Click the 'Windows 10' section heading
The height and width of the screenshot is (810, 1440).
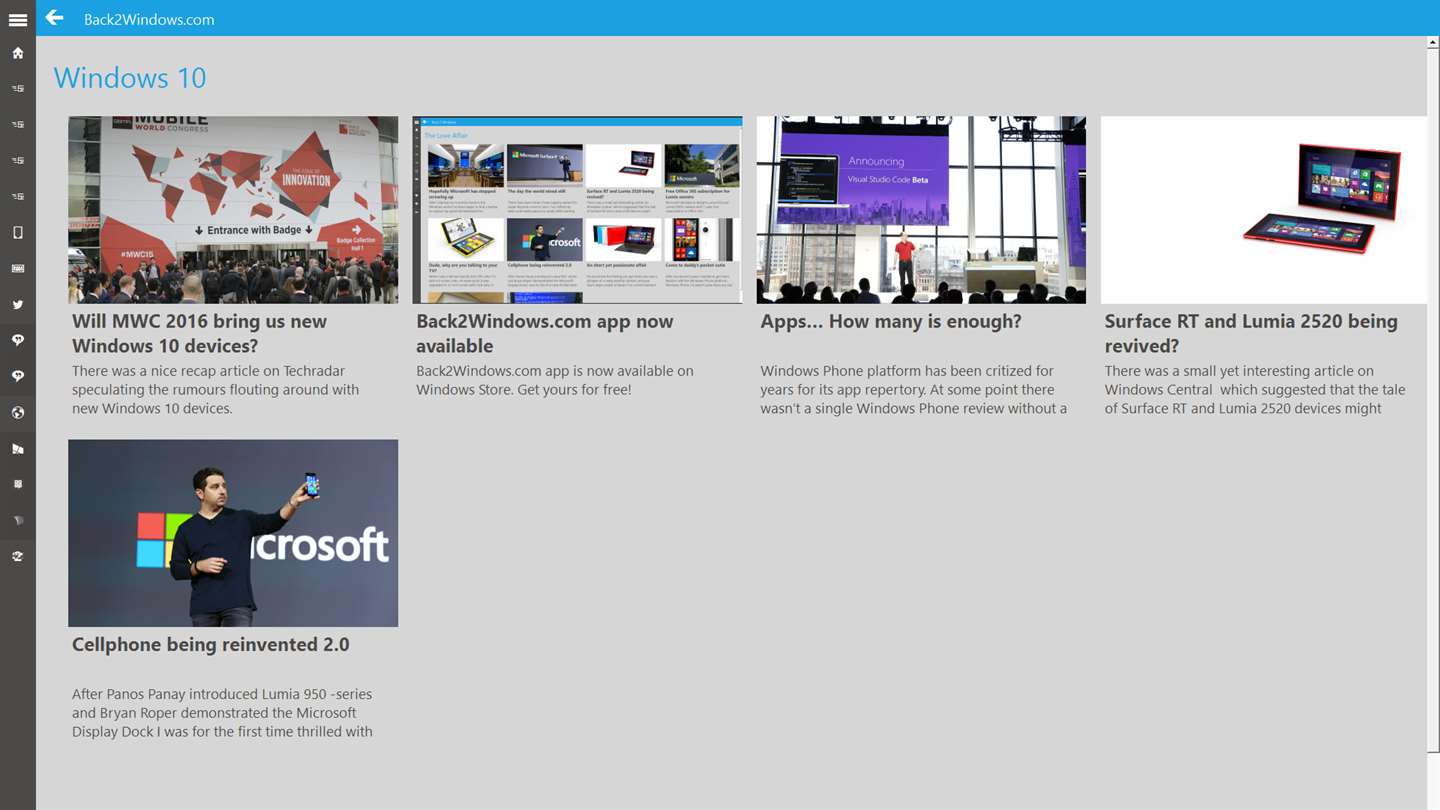click(130, 77)
